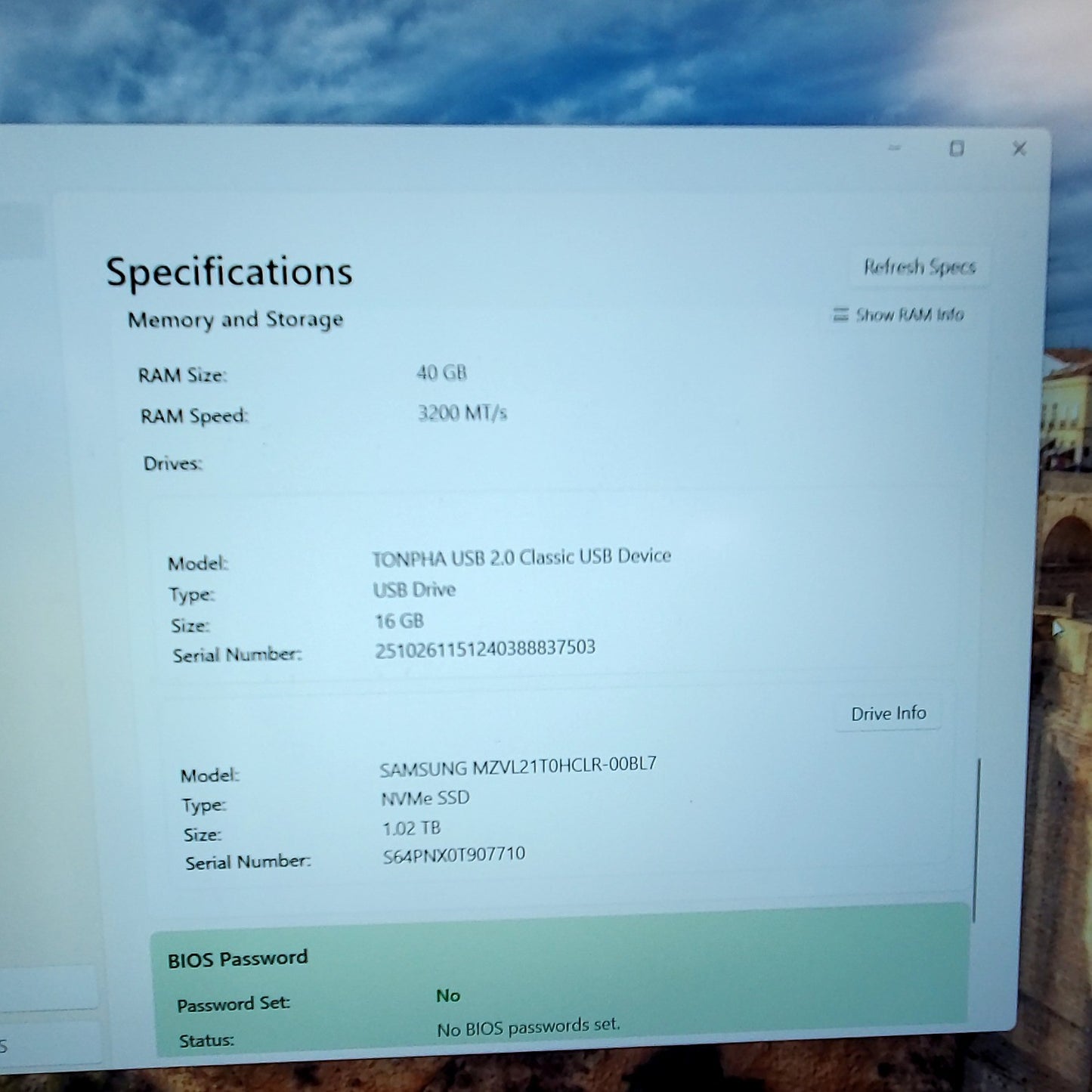Click the BIOS Password section heading
Viewport: 1092px width, 1092px height.
pyautogui.click(x=237, y=958)
